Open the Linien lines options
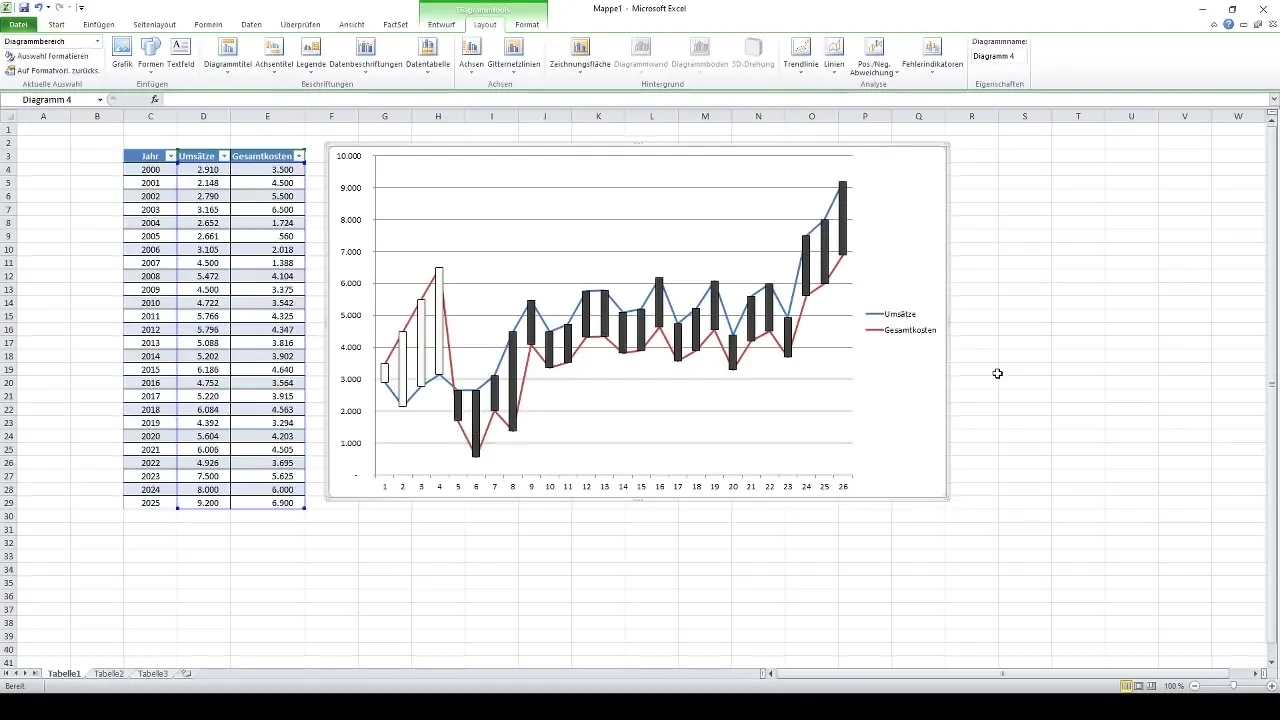 click(x=834, y=56)
